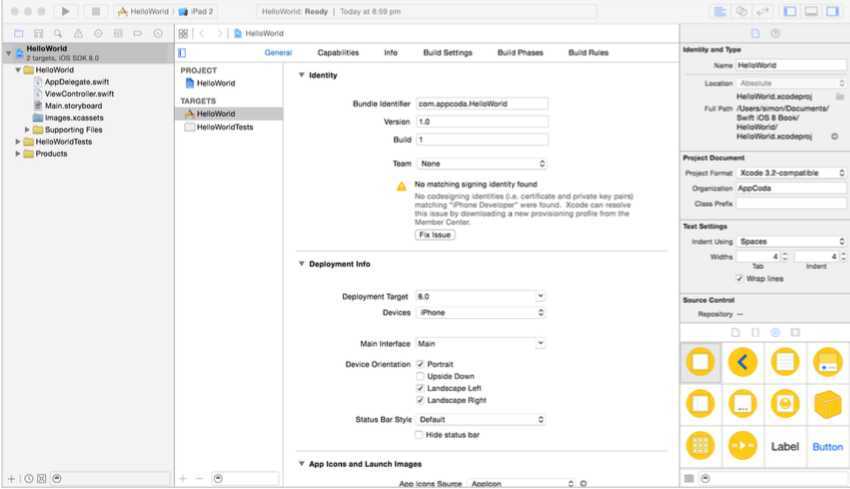The height and width of the screenshot is (489, 850).
Task: Open the Deployment Target combo box
Action: 480,296
